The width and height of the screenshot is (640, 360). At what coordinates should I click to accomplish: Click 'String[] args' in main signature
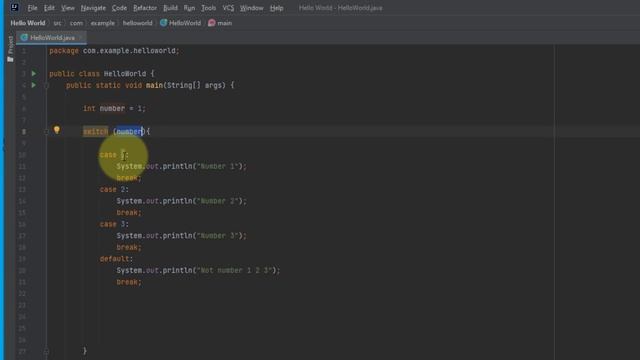(196, 85)
